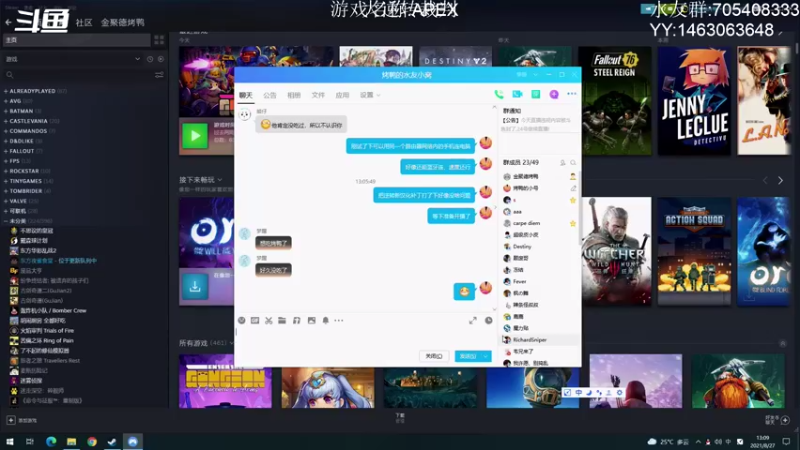Start a video call in the QQ group

(517, 94)
